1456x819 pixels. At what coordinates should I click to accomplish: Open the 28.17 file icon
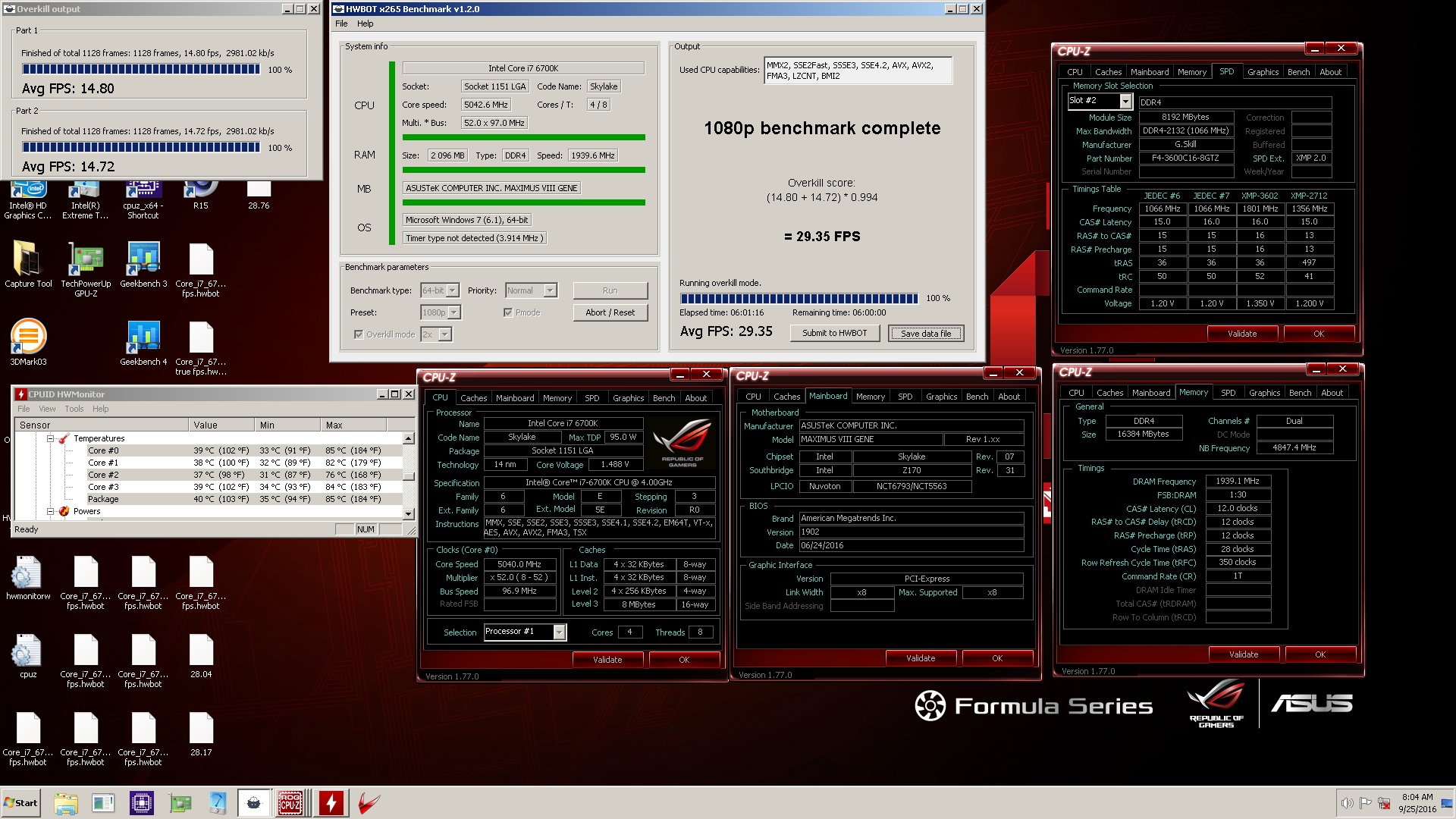[x=201, y=734]
